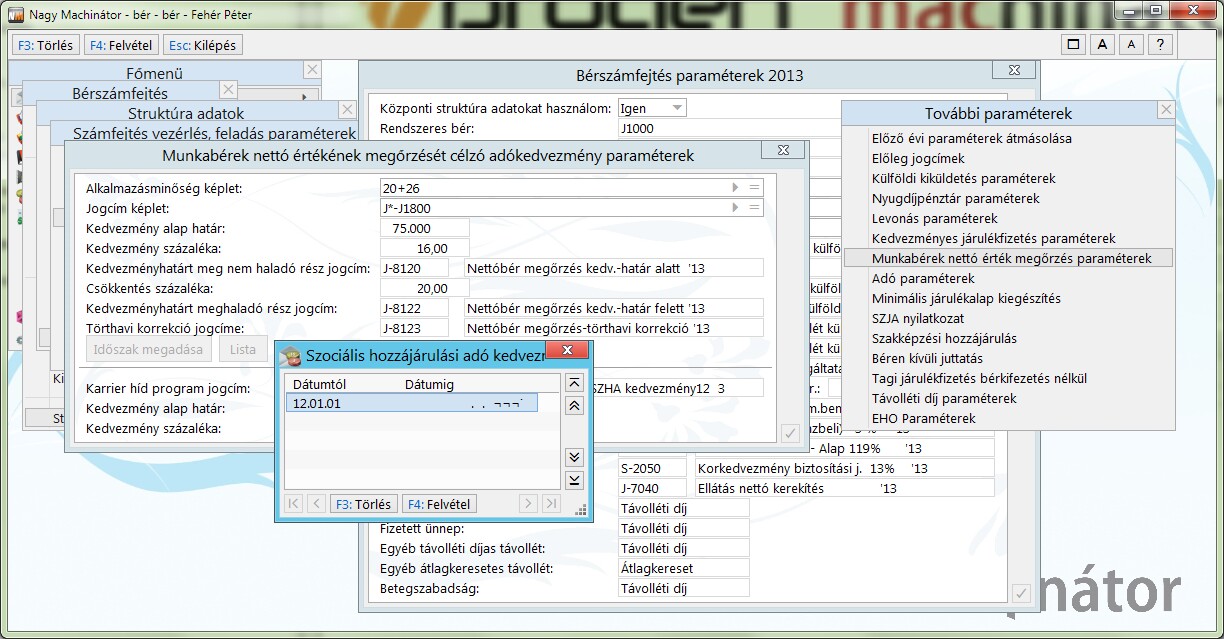Click the Kedvezmény alap határ 75.000 field
The width and height of the screenshot is (1224, 639).
tap(424, 228)
